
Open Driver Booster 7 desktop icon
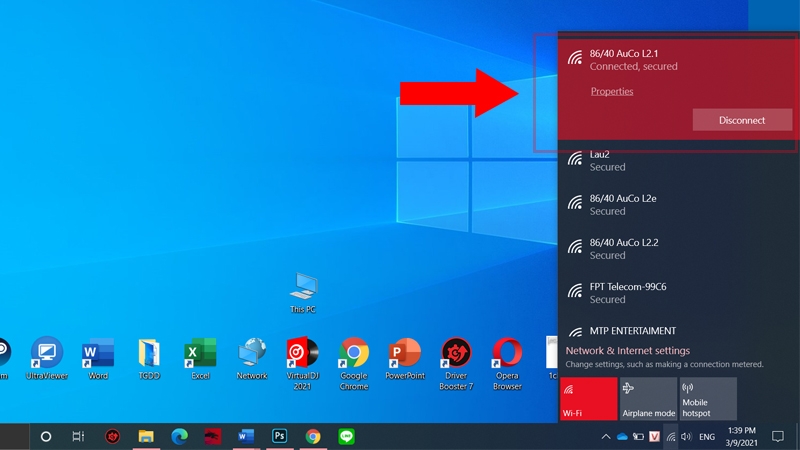point(456,354)
